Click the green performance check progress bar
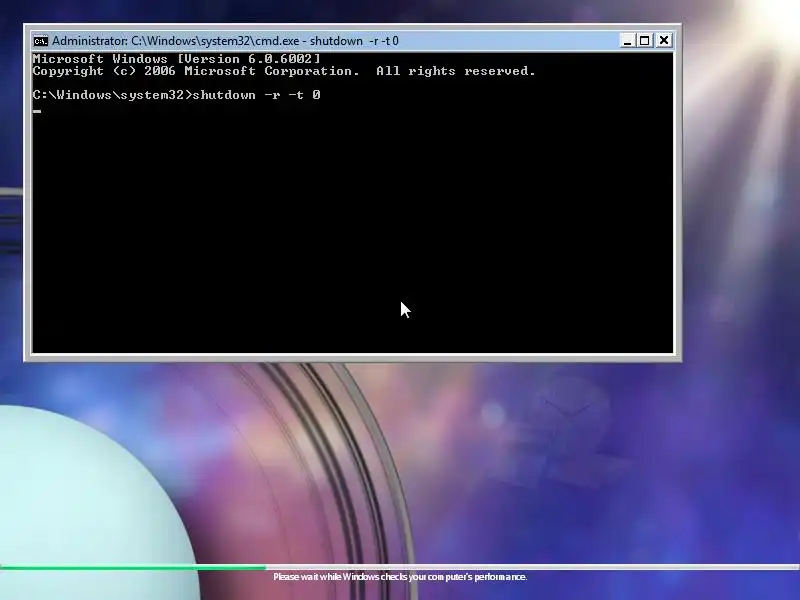This screenshot has height=600, width=800. tap(400, 567)
